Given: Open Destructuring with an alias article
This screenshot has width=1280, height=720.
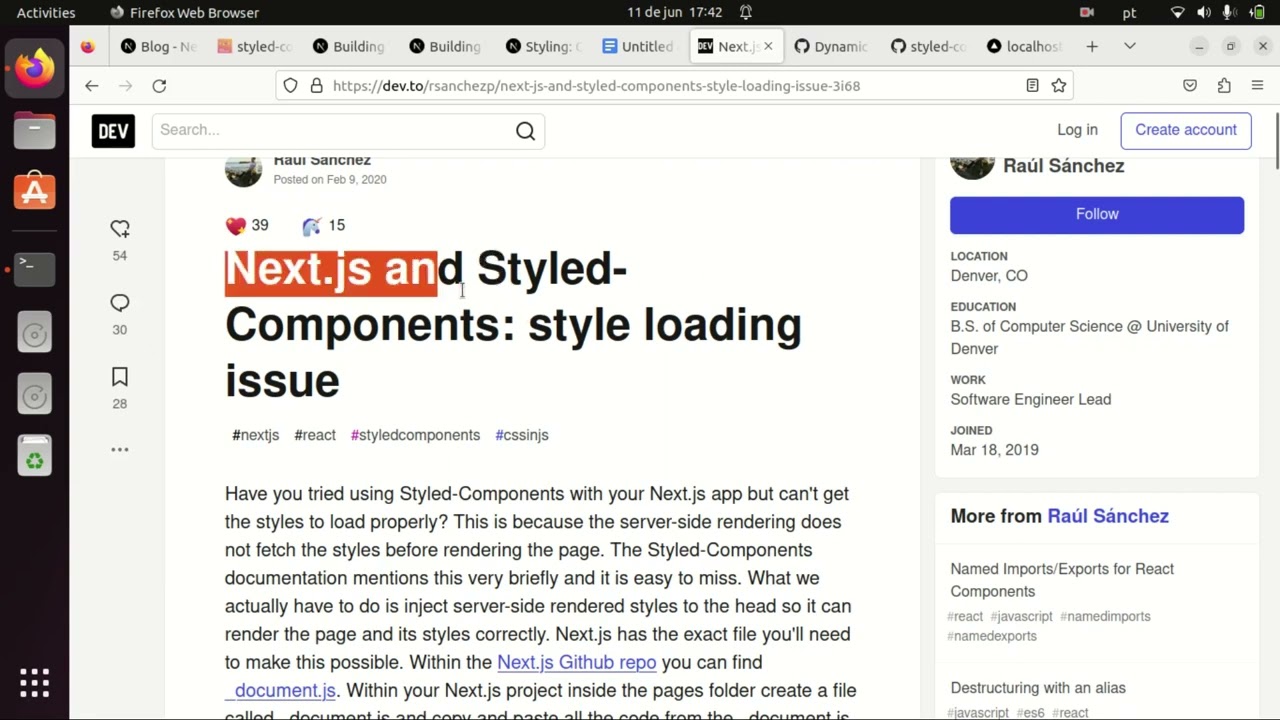Looking at the screenshot, I should click(1038, 688).
